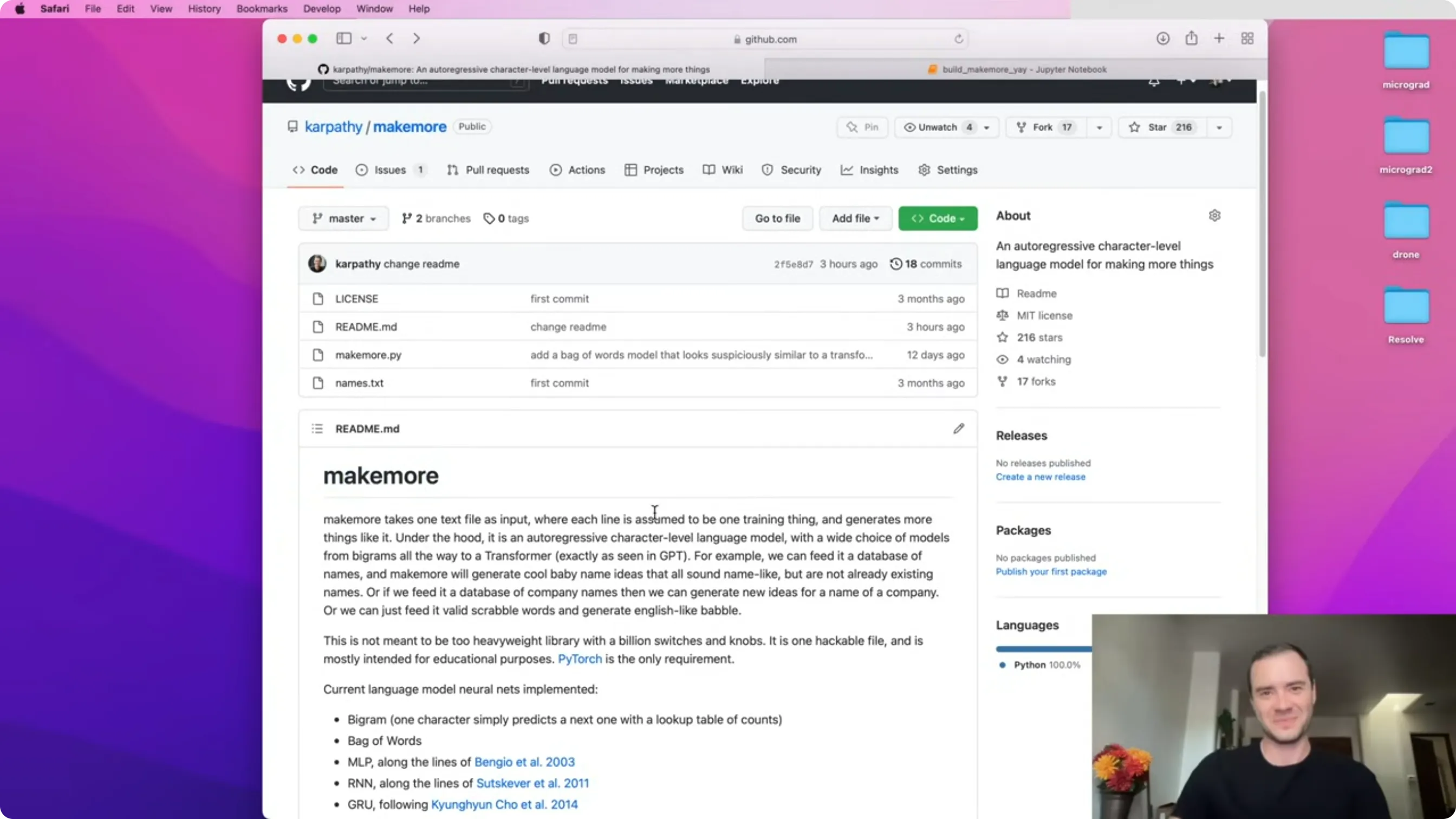Expand the Star lists dropdown arrow
The image size is (1456, 819).
1219,127
